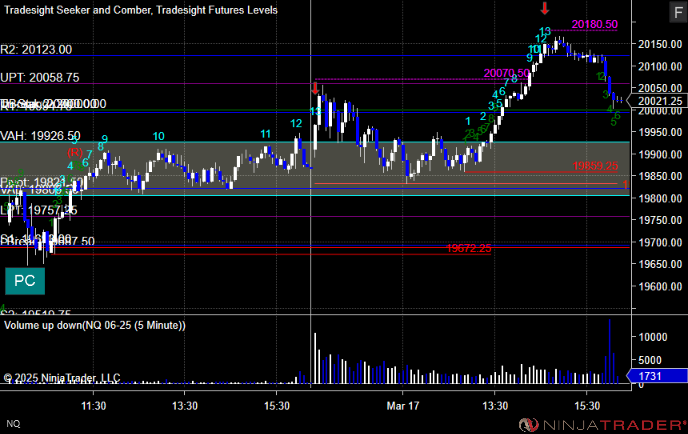Click the red (R) marker on chart

point(75,153)
